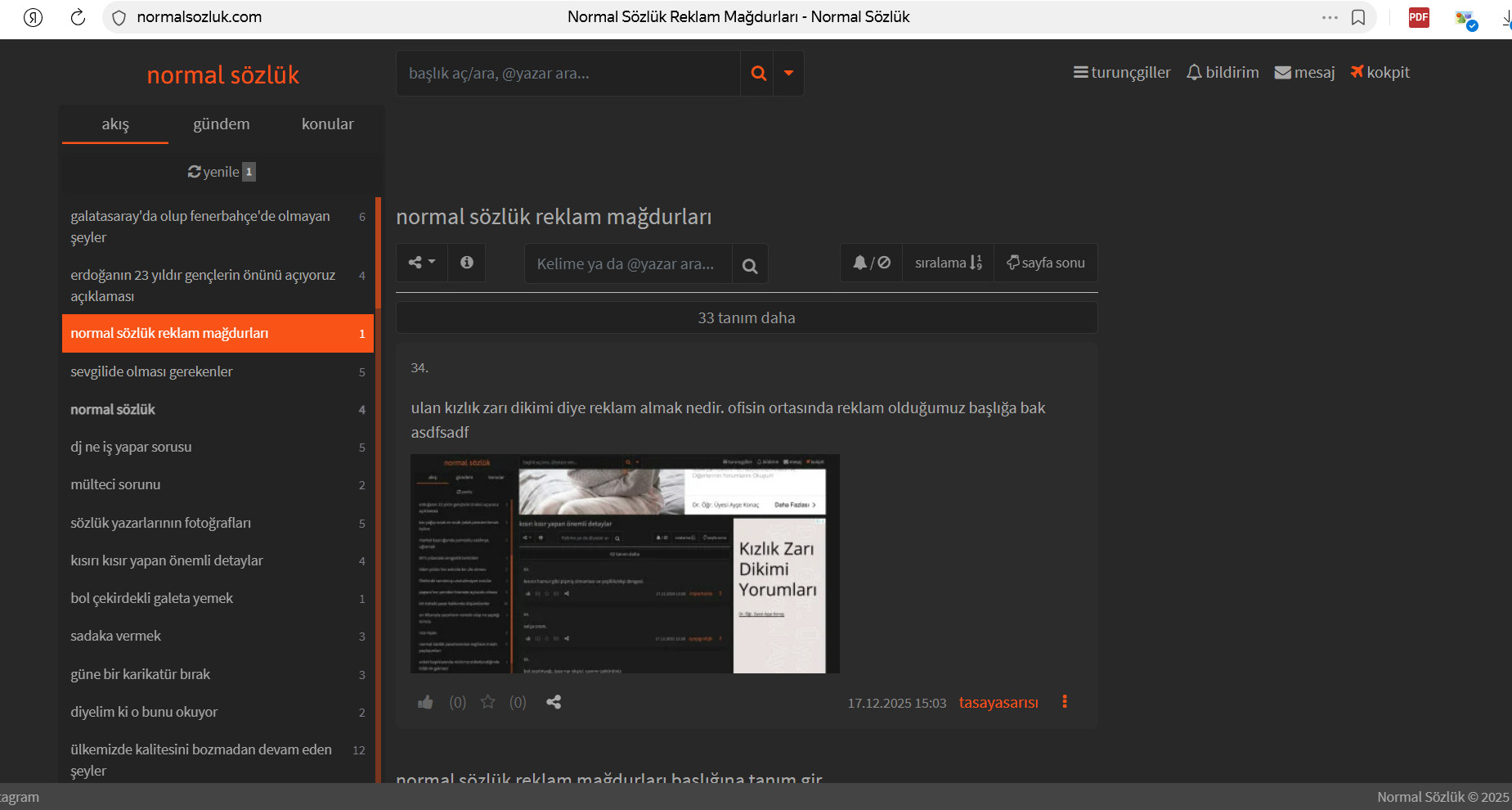The width and height of the screenshot is (1512, 810).
Task: Click the in-topic search magnifier icon
Action: click(x=749, y=265)
